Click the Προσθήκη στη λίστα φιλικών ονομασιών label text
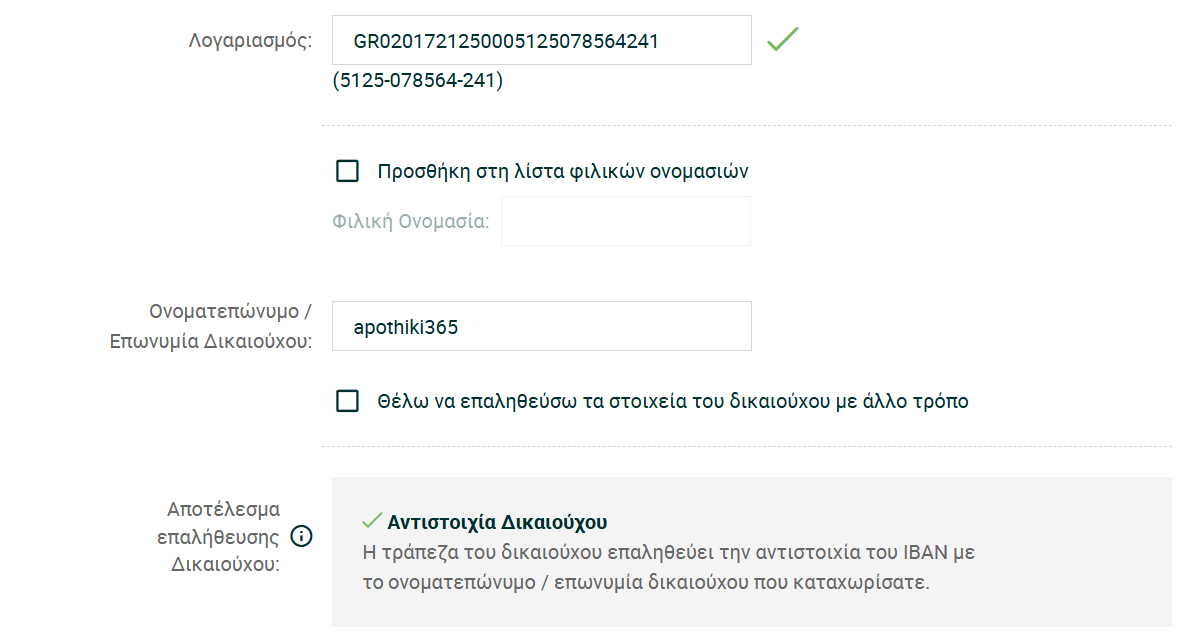The image size is (1177, 632). pos(562,171)
